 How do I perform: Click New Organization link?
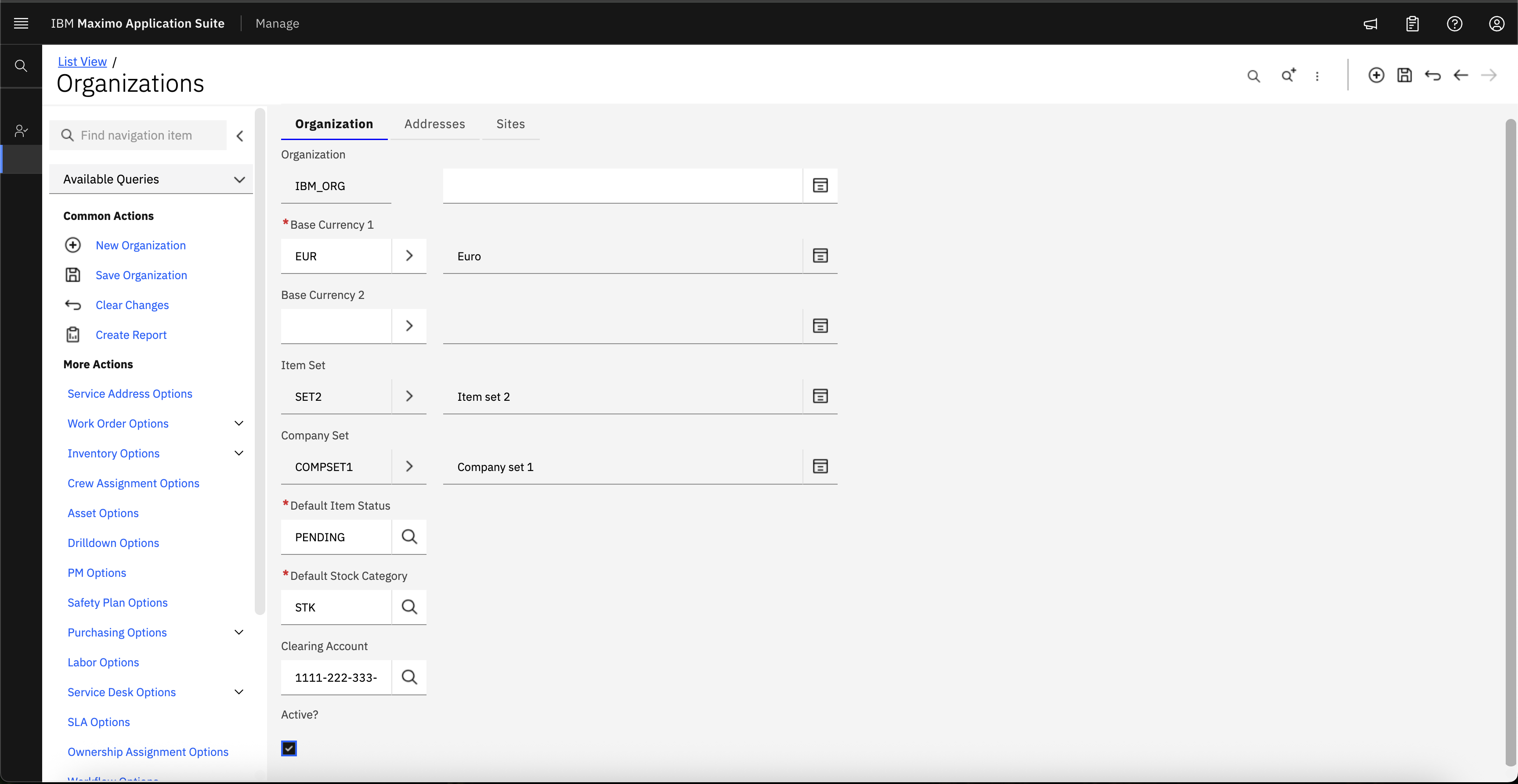pyautogui.click(x=141, y=246)
